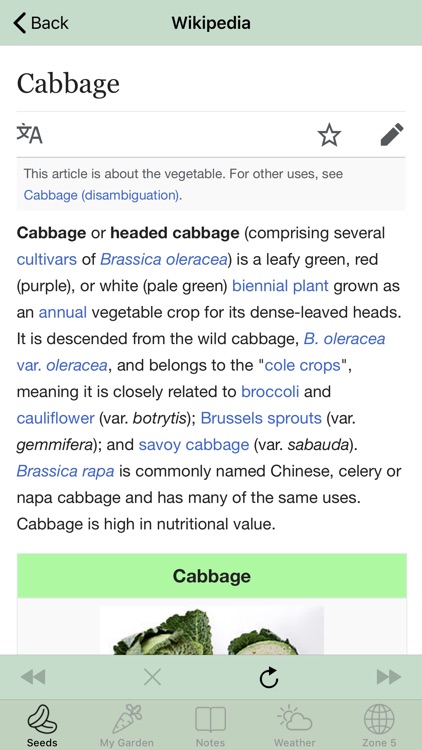Tap the language translate icon
The image size is (422, 750).
click(x=30, y=134)
